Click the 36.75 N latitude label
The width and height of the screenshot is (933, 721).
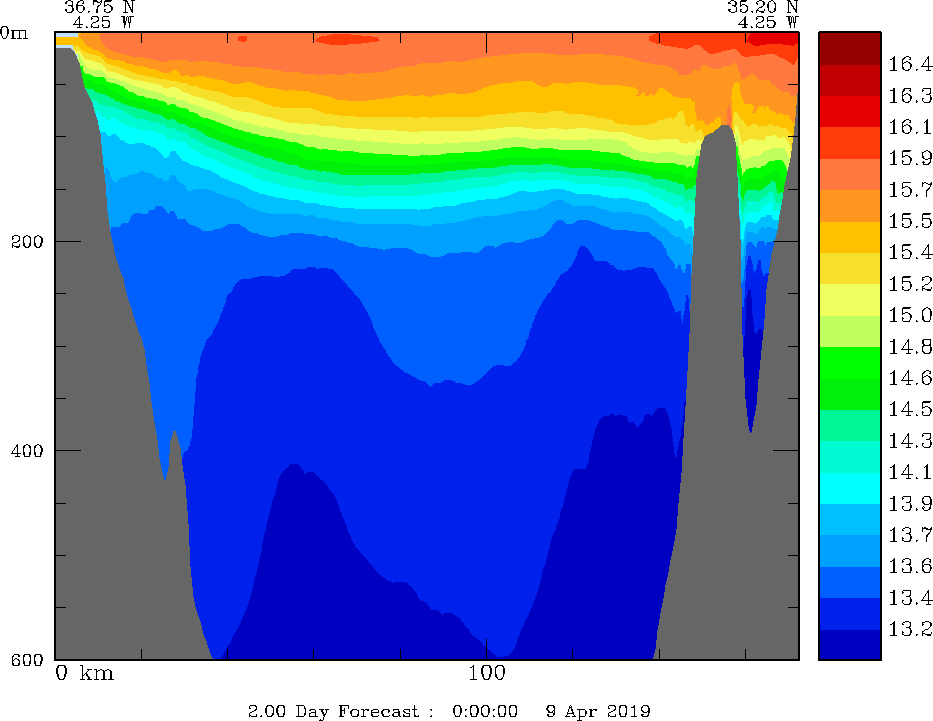(x=99, y=7)
